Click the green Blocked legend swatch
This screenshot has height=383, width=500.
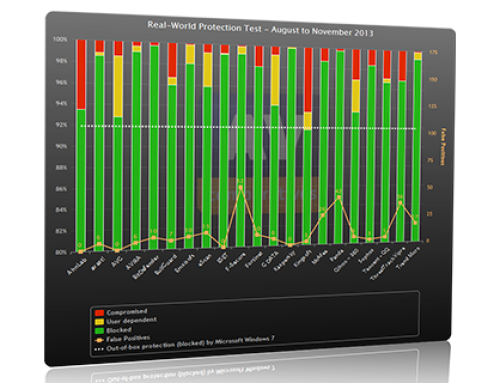[99, 331]
